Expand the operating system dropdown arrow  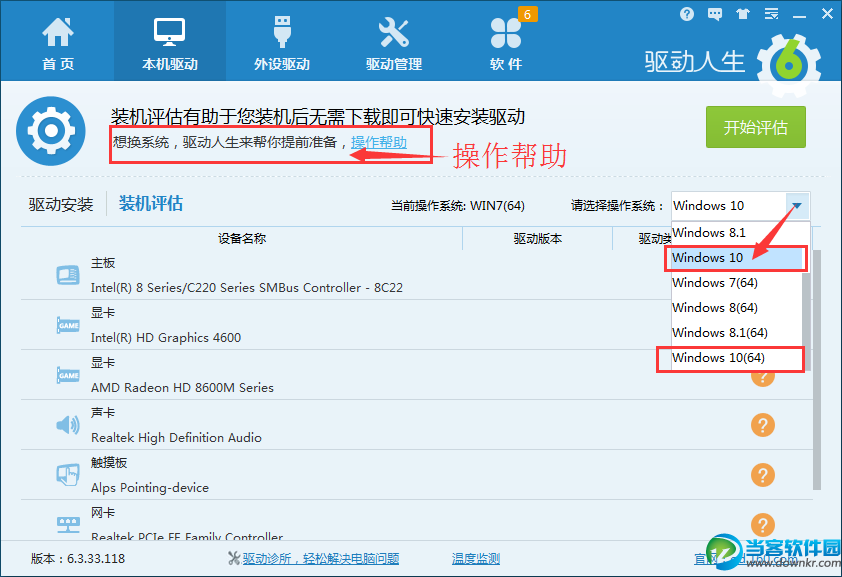(x=797, y=206)
